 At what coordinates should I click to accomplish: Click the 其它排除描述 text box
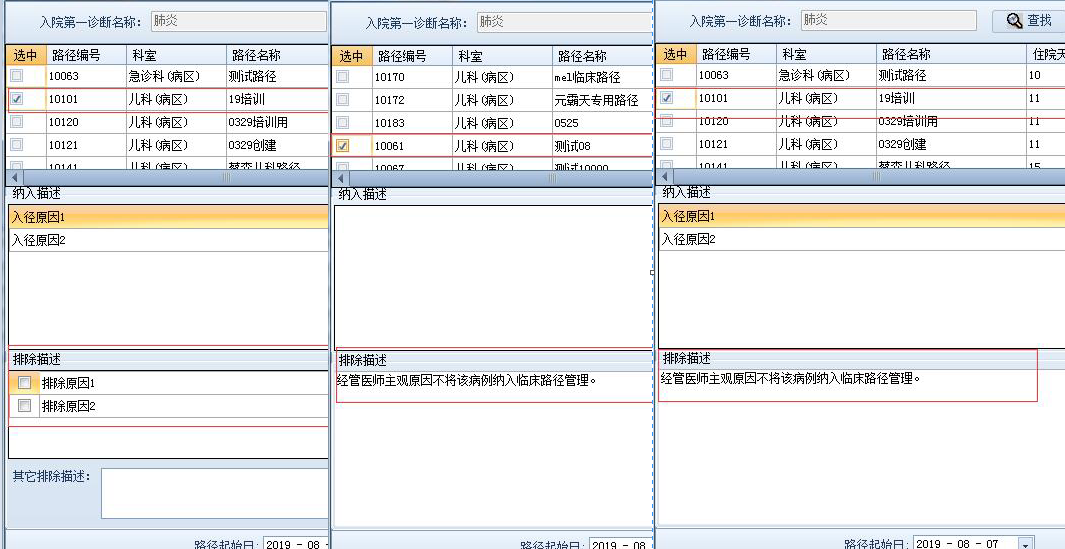pos(215,493)
